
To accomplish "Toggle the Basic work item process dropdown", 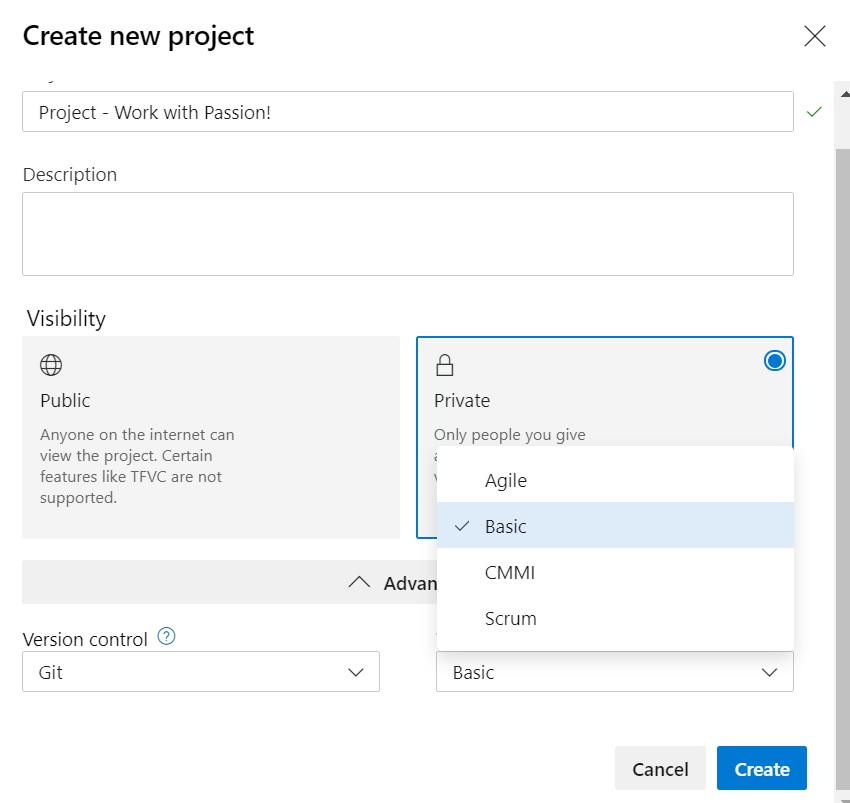I will click(614, 672).
